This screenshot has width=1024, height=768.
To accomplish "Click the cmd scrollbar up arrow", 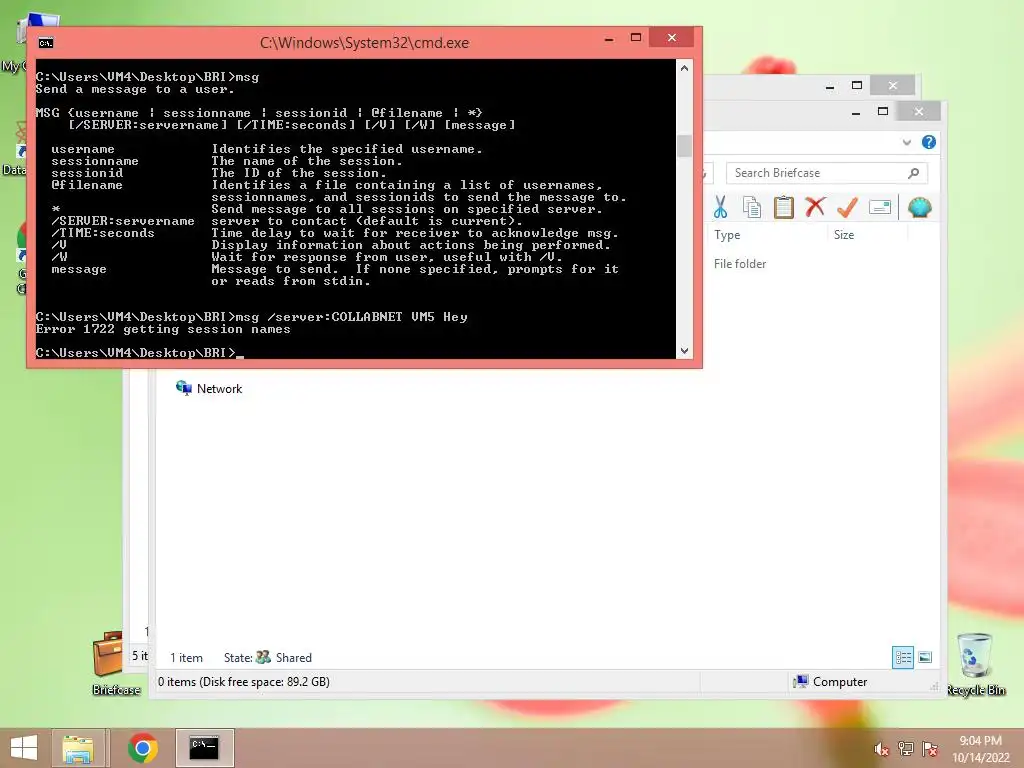I will [684, 68].
